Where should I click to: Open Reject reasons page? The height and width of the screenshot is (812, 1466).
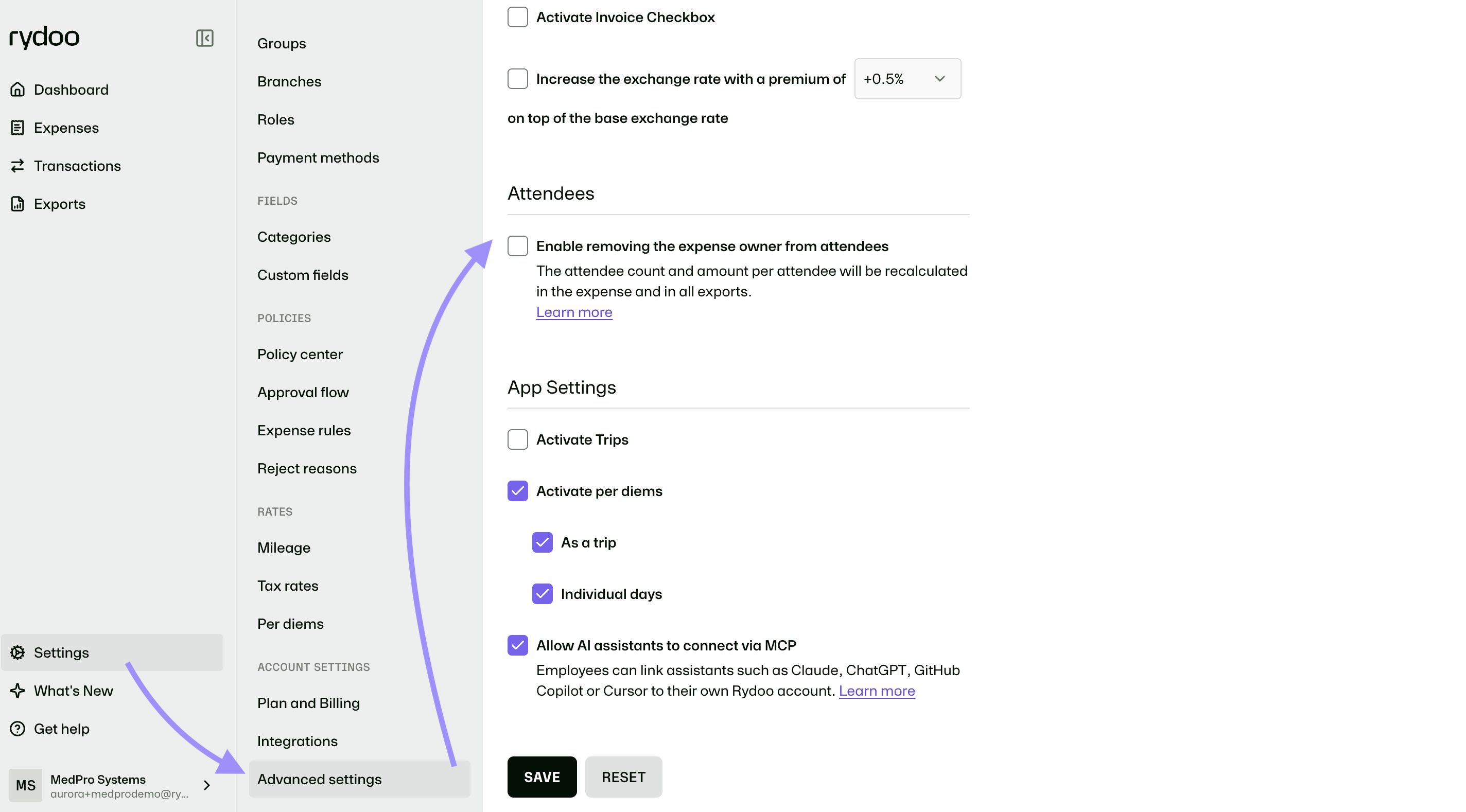[x=307, y=468]
